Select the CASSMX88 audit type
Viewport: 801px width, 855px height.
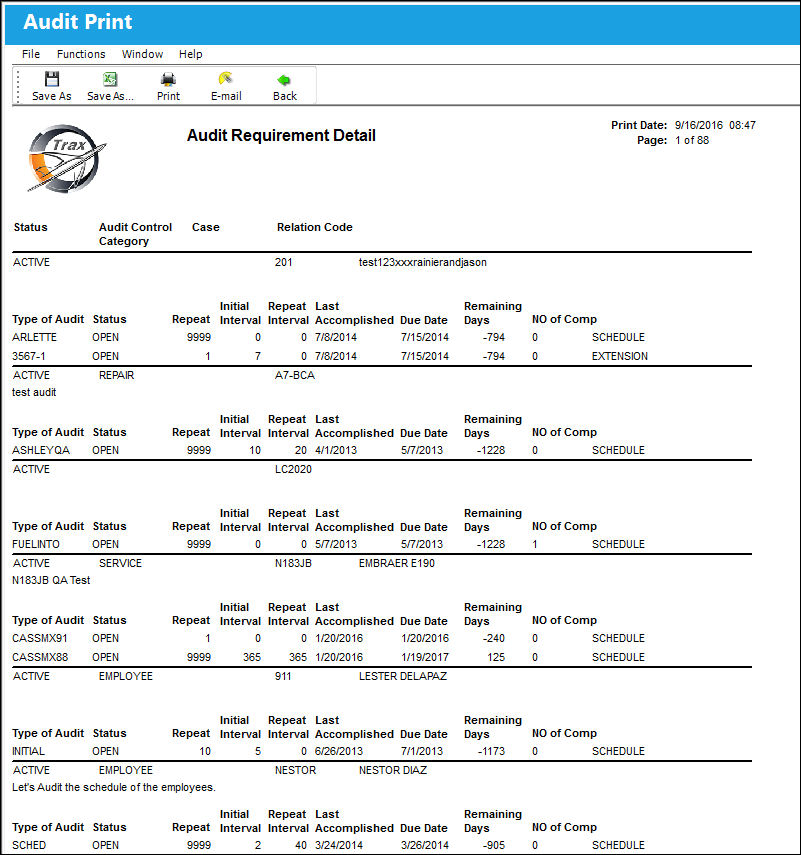pos(40,657)
